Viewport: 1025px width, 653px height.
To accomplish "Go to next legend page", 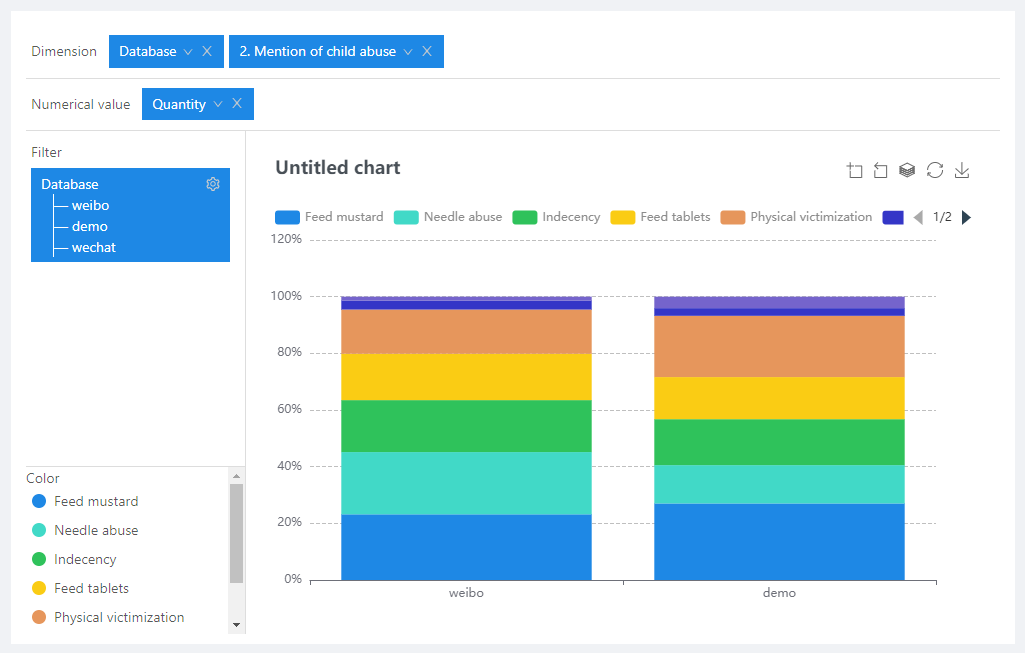I will [x=966, y=217].
